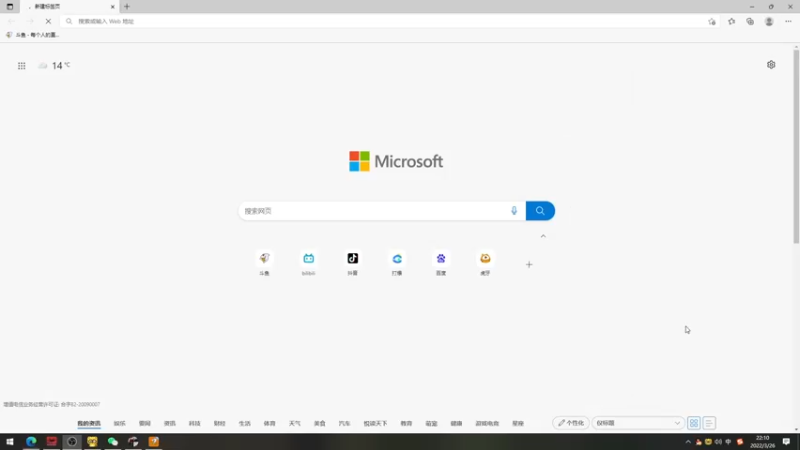
Task: Select the 天气 feed tab
Action: [294, 423]
